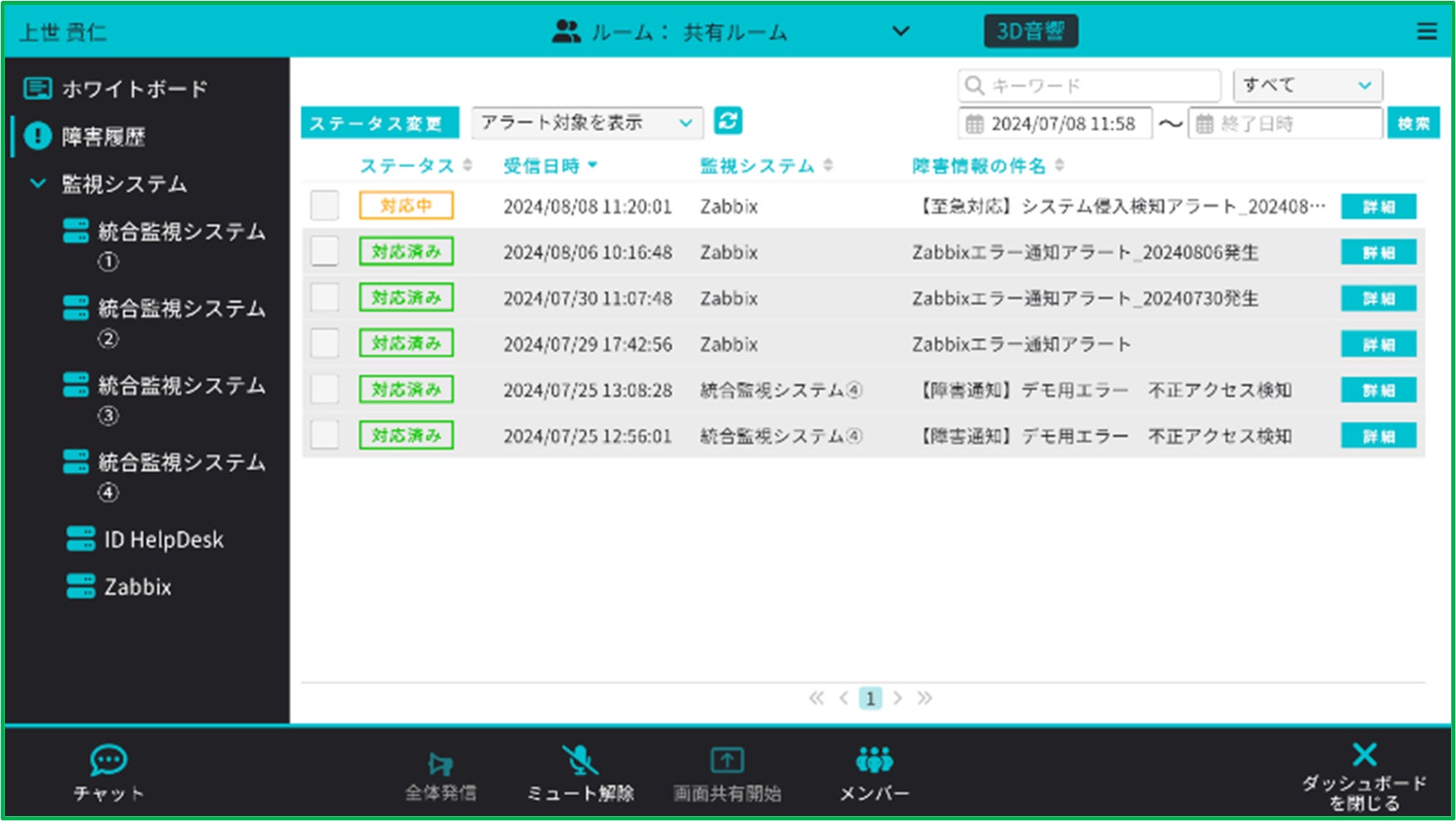Click the 検索 search button
Image resolution: width=1456 pixels, height=821 pixels.
click(1414, 124)
